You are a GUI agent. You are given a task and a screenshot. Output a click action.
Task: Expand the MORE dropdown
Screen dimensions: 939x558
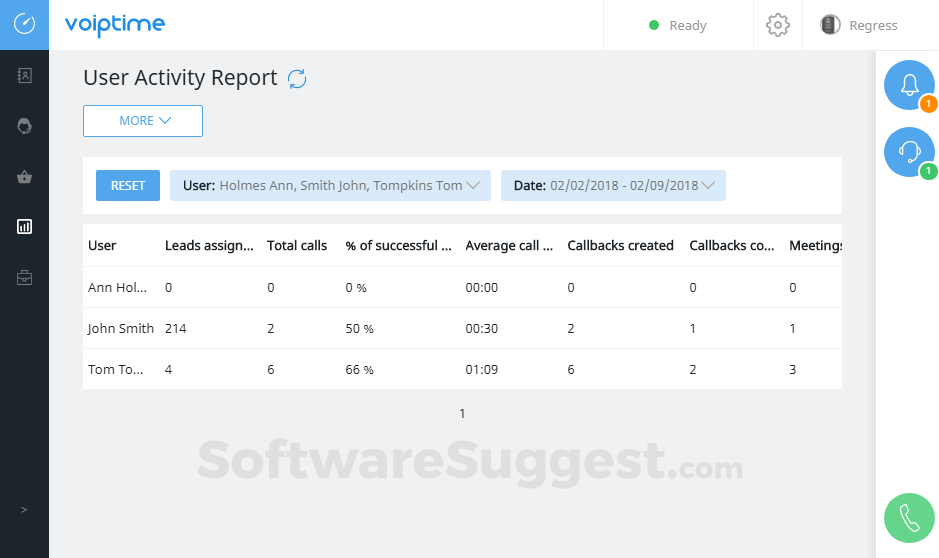point(143,121)
